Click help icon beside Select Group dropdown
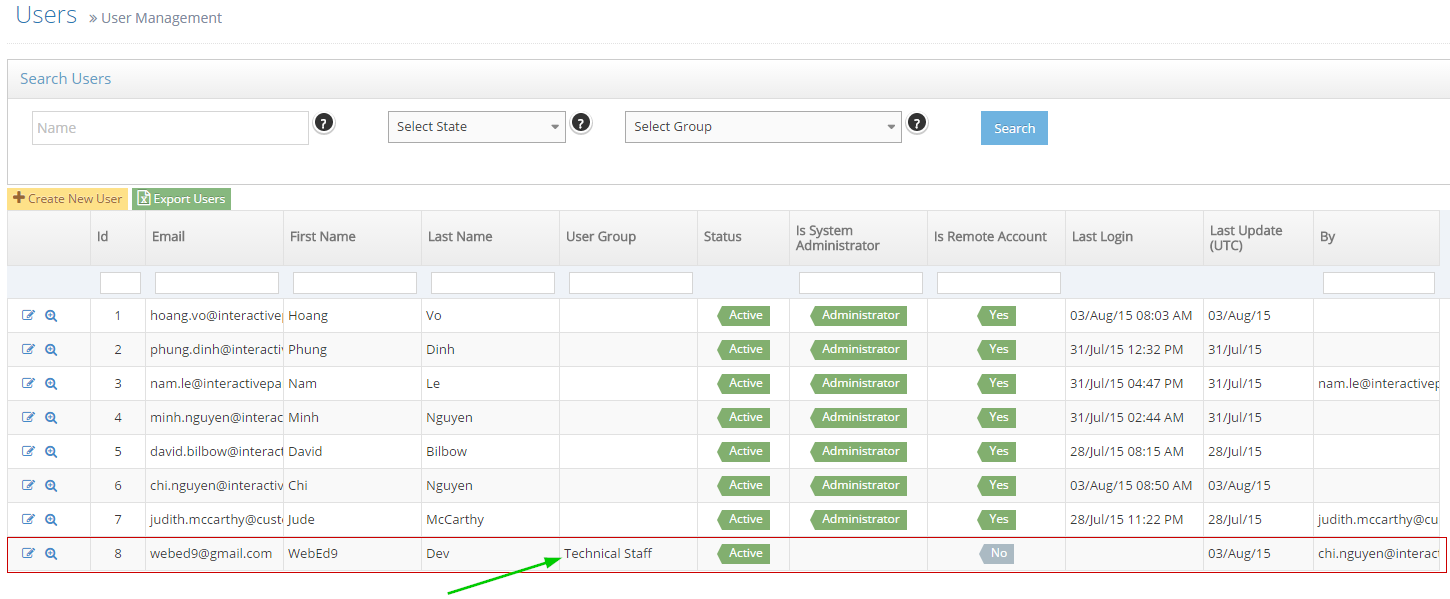Viewport: 1450px width, 599px height. [x=917, y=123]
